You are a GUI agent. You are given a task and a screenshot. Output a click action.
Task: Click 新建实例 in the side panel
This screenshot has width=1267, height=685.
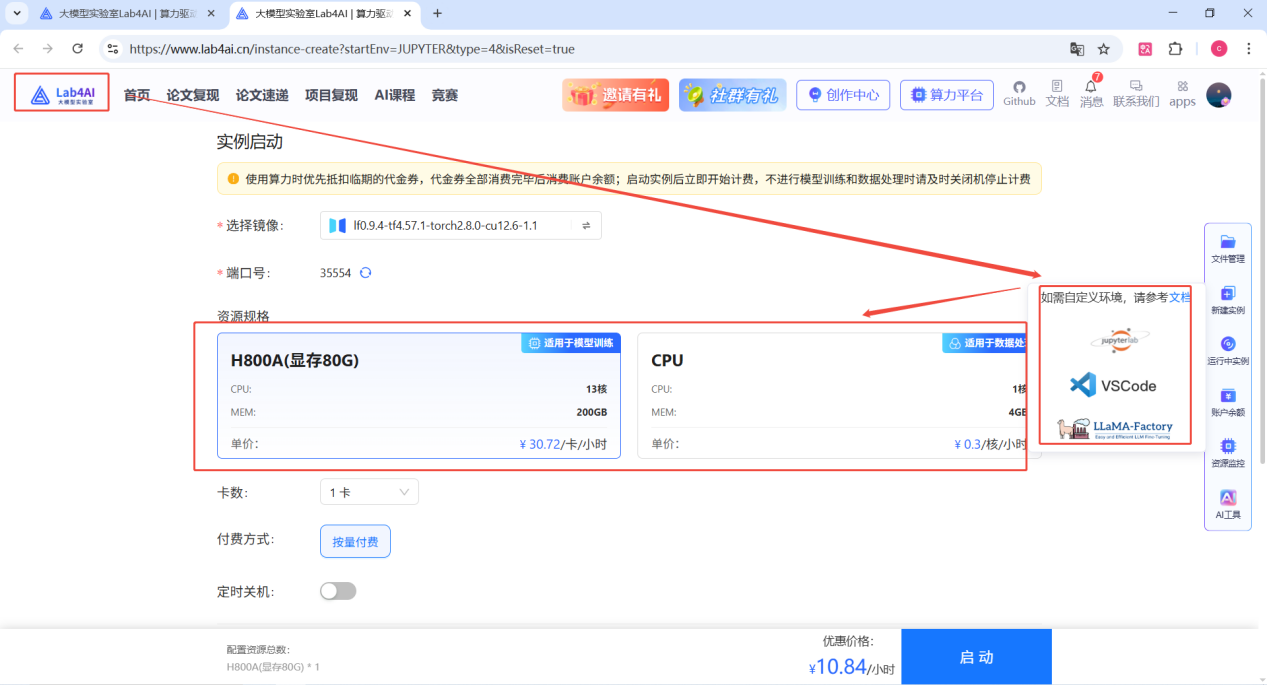[x=1228, y=299]
